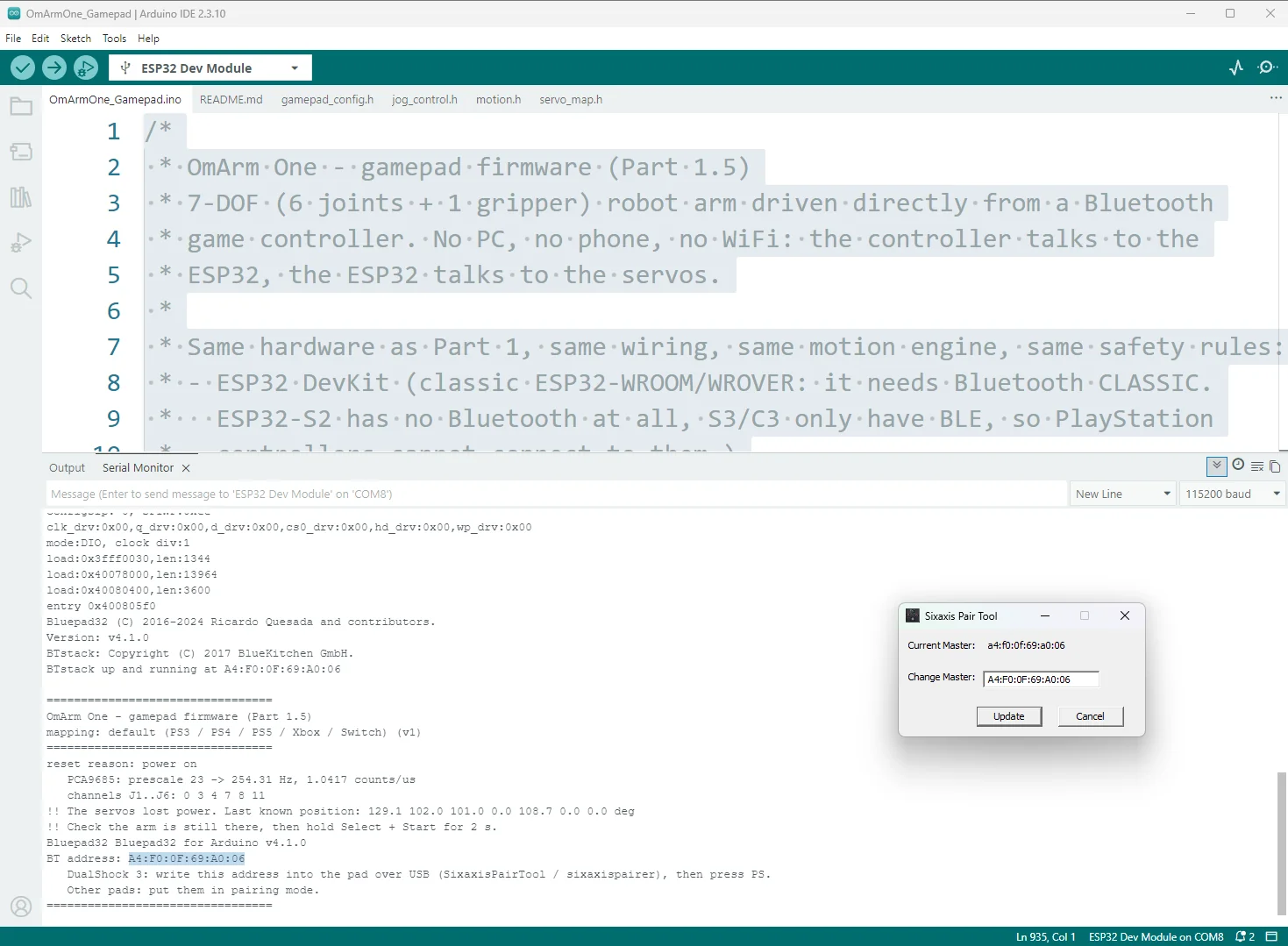This screenshot has height=946, width=1288.
Task: Open the New Line ending dropdown
Action: tap(1123, 494)
